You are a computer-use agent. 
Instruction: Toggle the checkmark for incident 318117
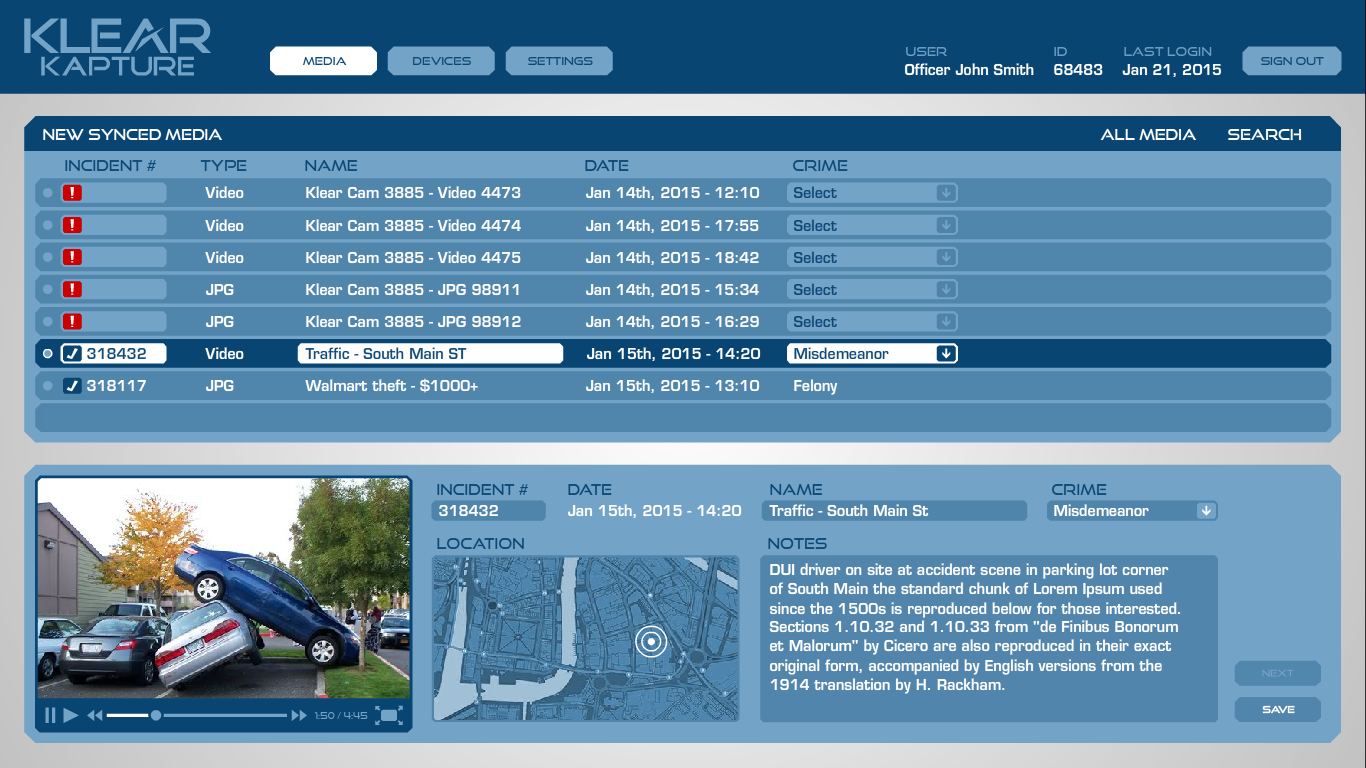point(72,386)
